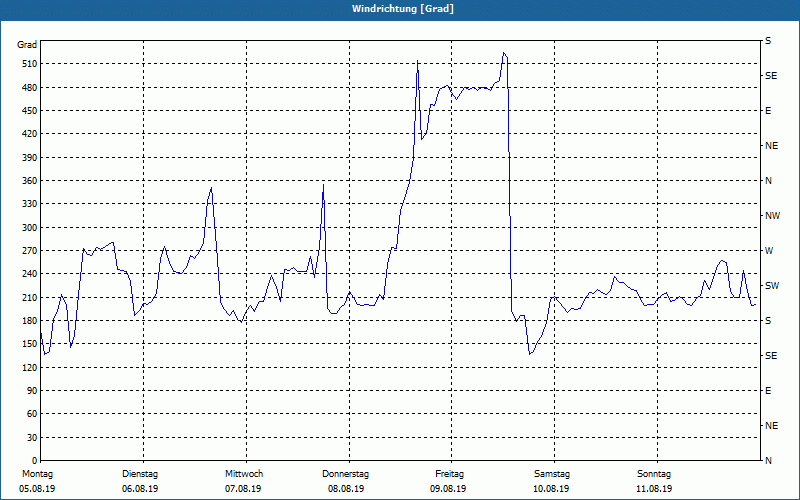Click the date 11.08.19
Screen dimensions: 800x500
[x=654, y=489]
